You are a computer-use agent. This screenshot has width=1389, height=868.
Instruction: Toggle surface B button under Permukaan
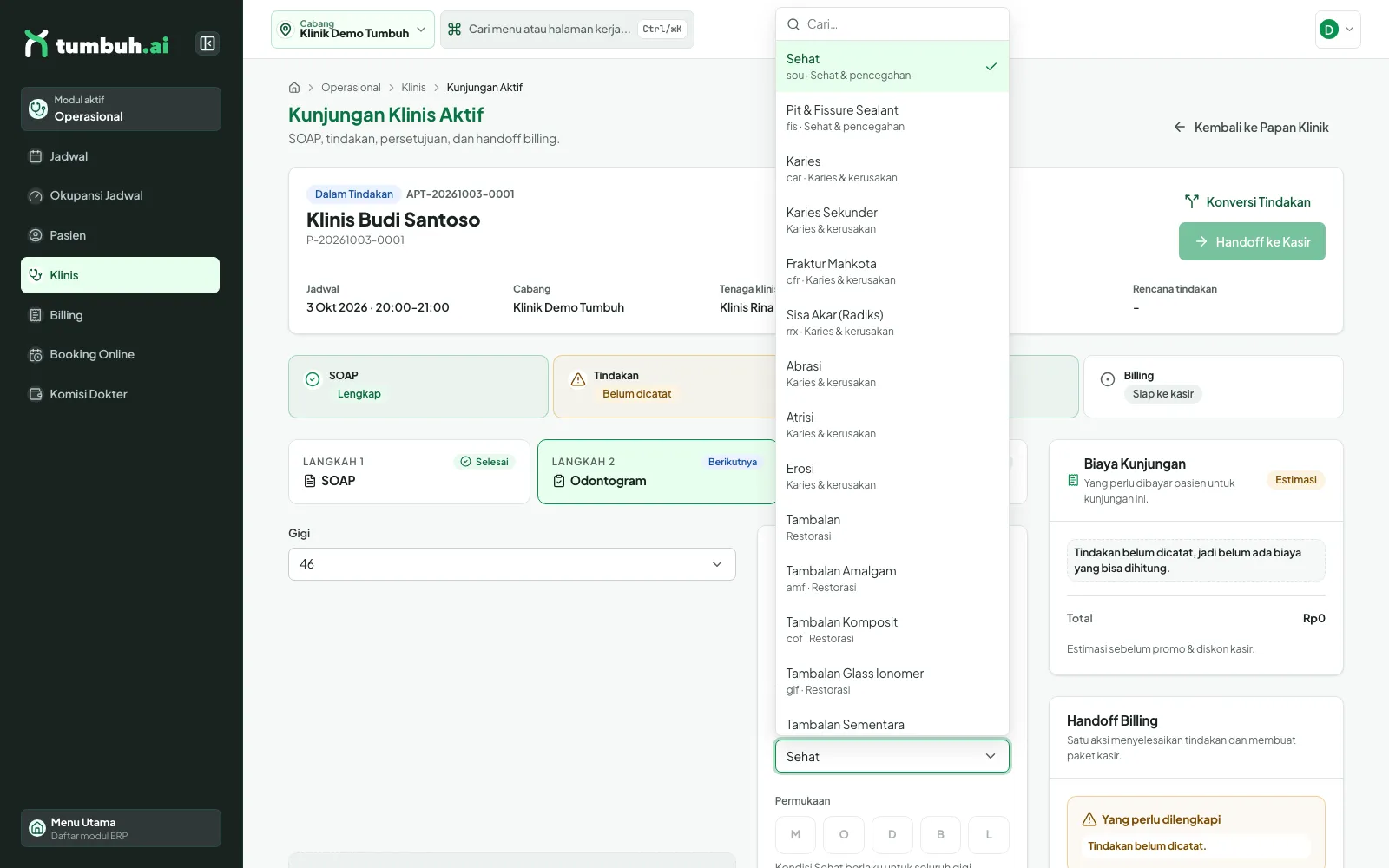tap(940, 834)
